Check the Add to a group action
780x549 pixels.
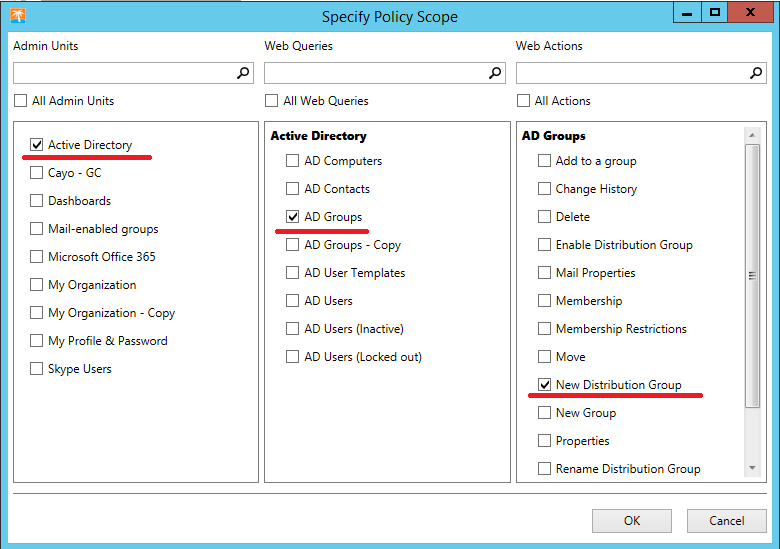tap(545, 161)
